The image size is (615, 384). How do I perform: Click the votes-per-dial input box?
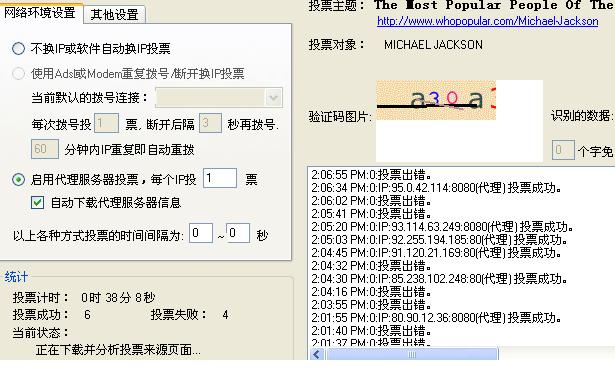coord(106,124)
